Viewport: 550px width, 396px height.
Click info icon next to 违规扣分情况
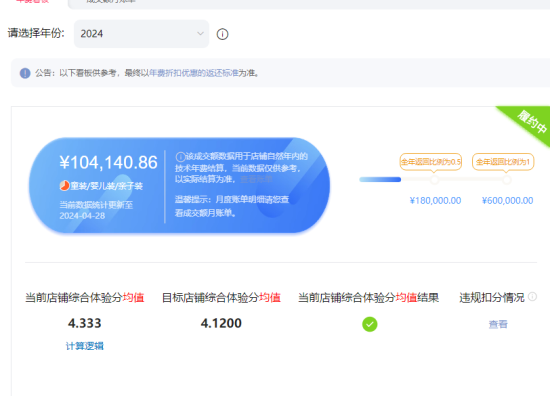[532, 297]
